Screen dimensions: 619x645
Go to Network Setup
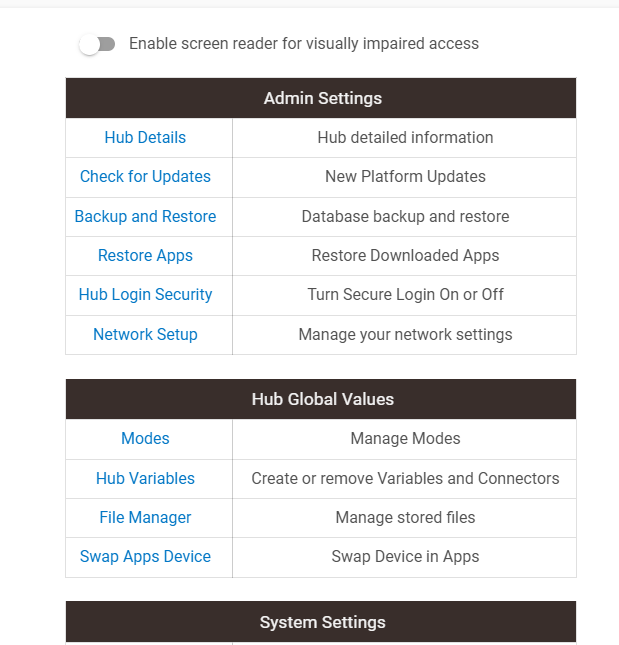pos(145,334)
